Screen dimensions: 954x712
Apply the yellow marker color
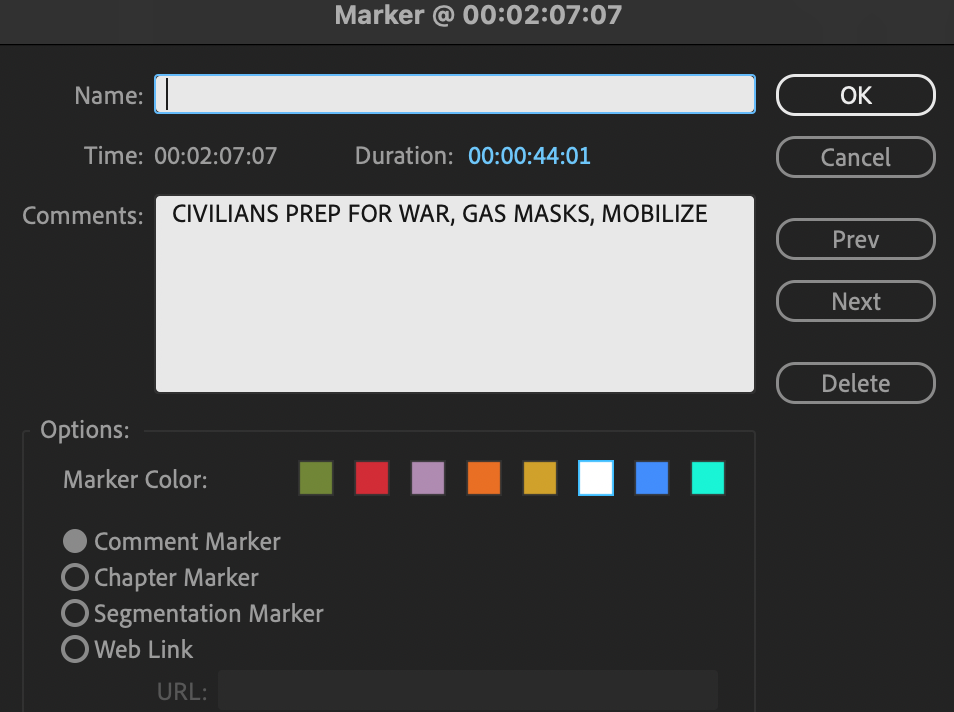click(x=539, y=478)
